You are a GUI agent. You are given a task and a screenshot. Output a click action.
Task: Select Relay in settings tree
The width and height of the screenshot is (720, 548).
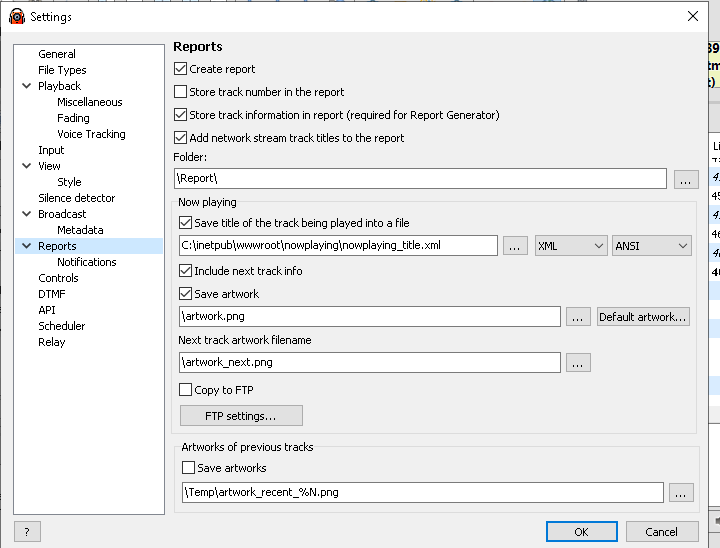(x=51, y=342)
